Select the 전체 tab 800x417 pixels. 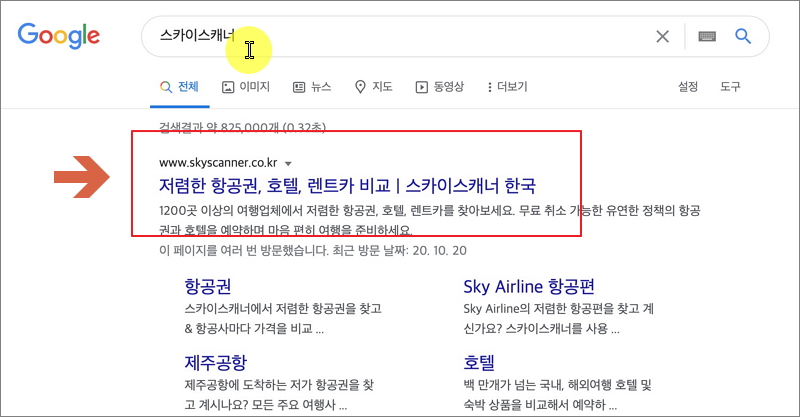pyautogui.click(x=180, y=87)
